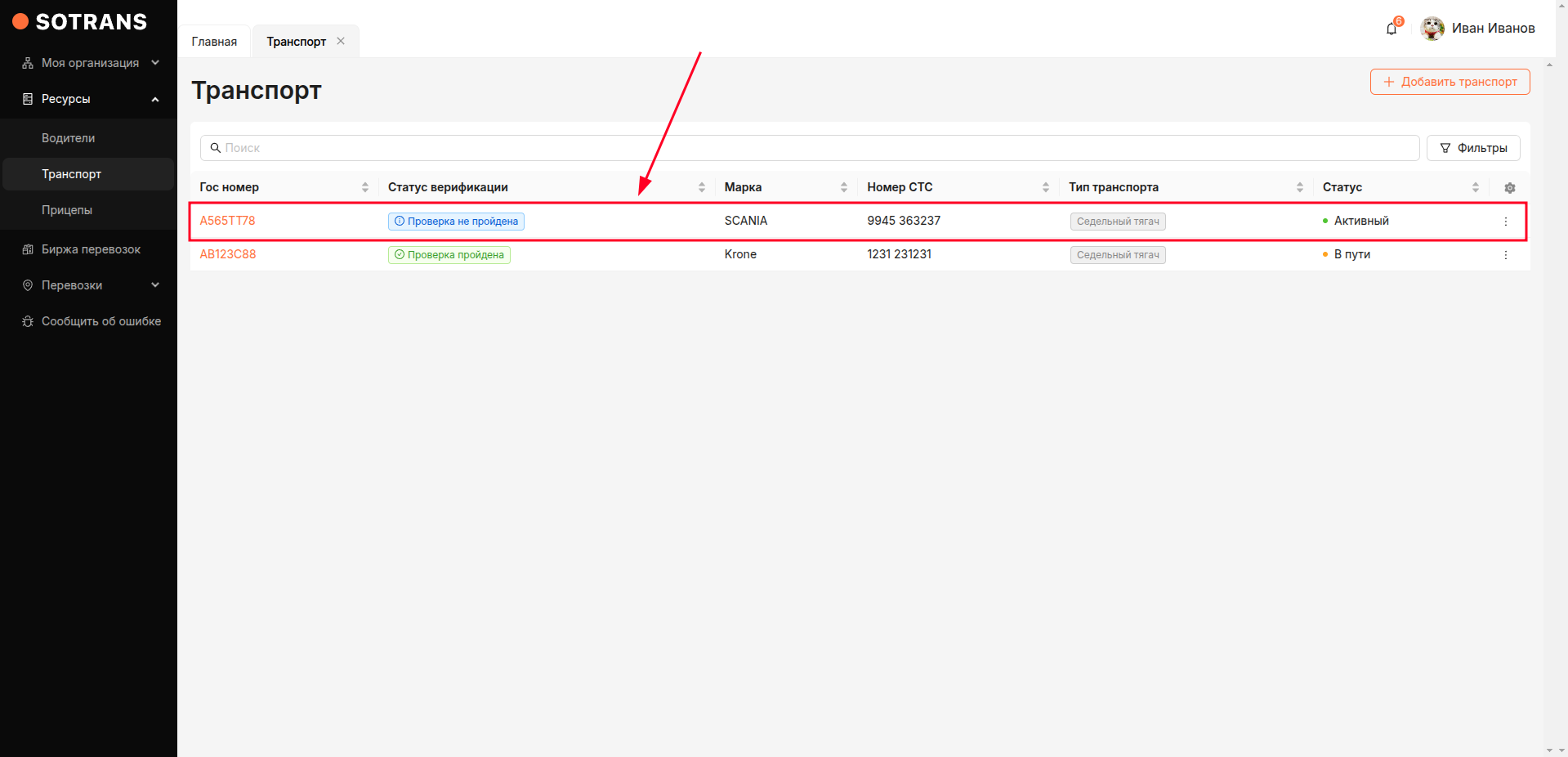This screenshot has width=1568, height=757.
Task: Open row actions menu for A565TT78
Action: point(1505,222)
